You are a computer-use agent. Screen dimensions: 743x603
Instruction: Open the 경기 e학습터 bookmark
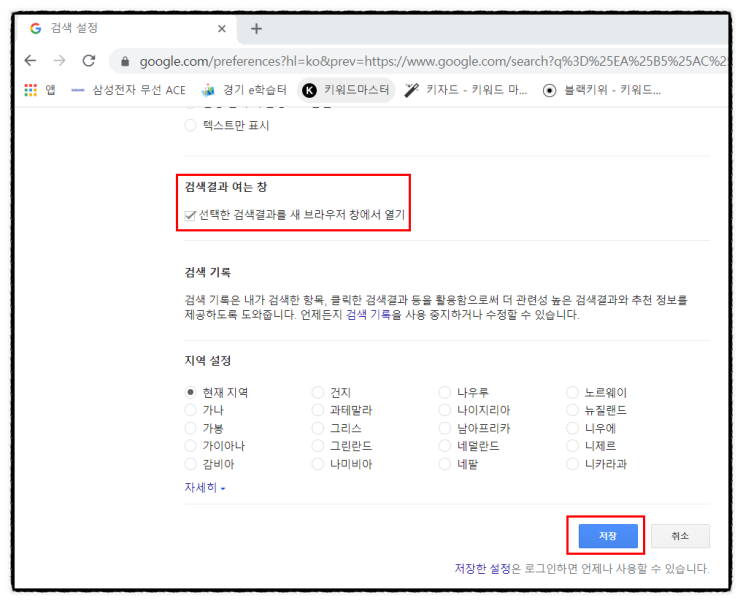click(244, 90)
